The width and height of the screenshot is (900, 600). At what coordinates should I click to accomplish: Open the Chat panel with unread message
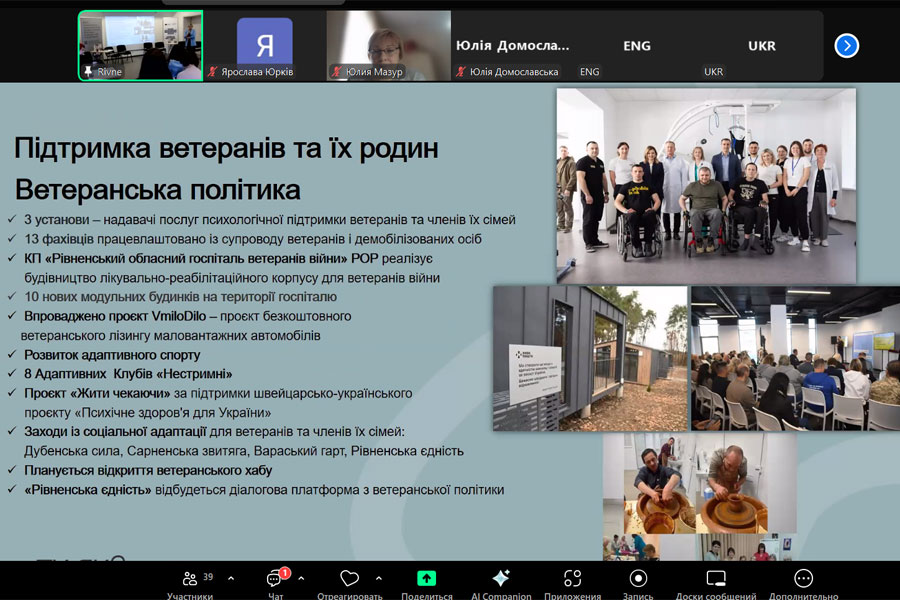click(275, 580)
